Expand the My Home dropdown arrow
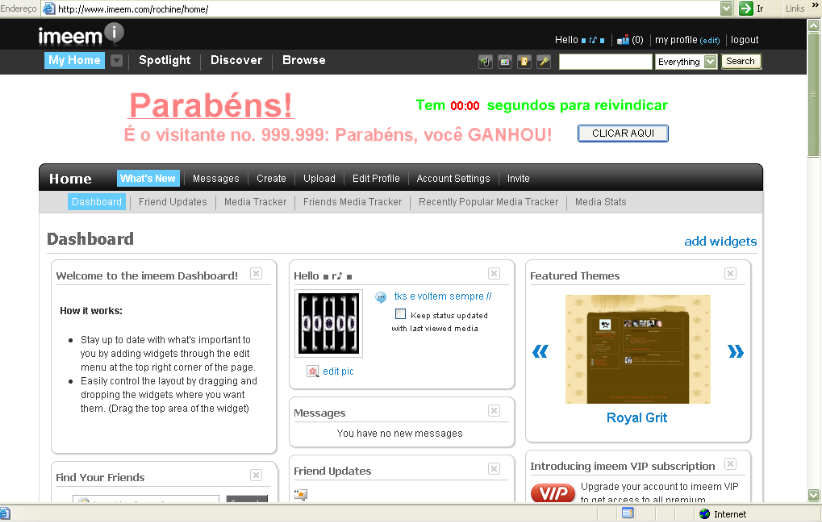Viewport: 822px width, 522px height. [x=117, y=61]
